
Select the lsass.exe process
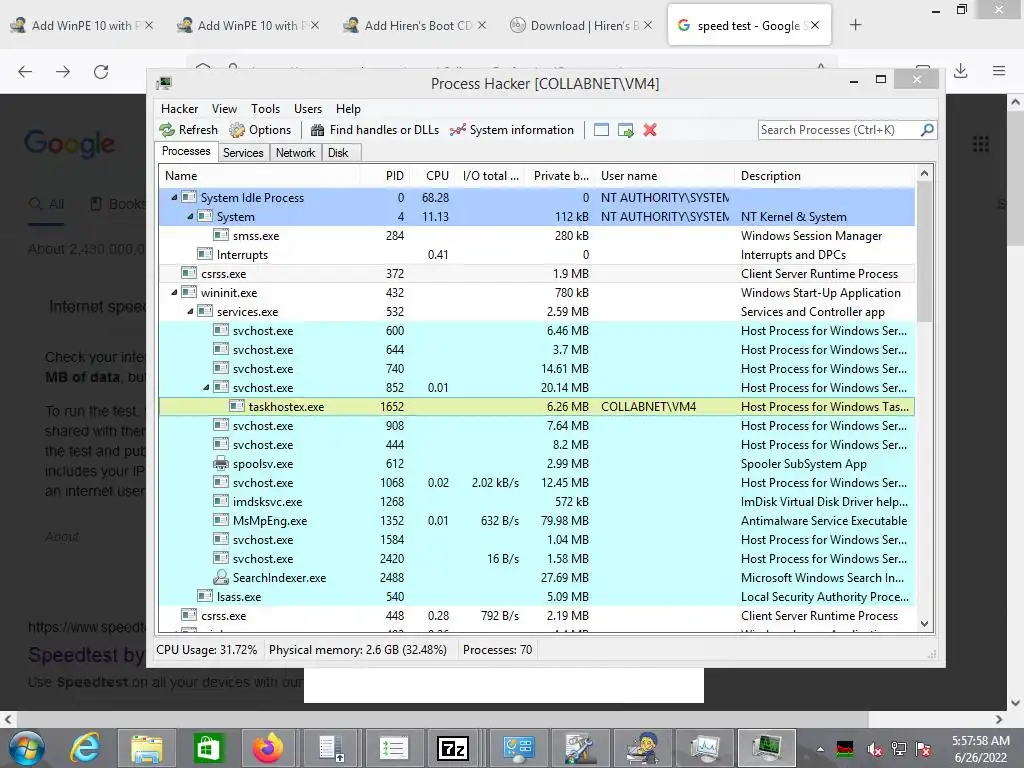pyautogui.click(x=537, y=596)
